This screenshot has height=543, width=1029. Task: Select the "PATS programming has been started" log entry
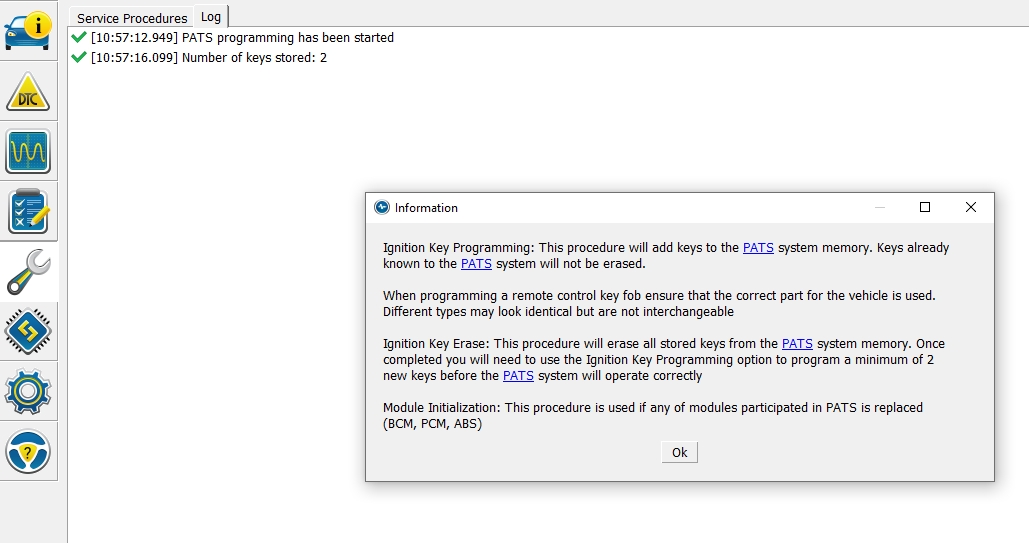pyautogui.click(x=287, y=38)
